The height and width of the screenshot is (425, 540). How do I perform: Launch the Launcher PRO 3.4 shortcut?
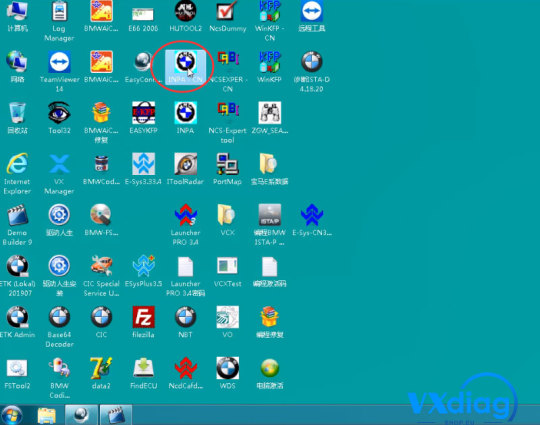186,225
